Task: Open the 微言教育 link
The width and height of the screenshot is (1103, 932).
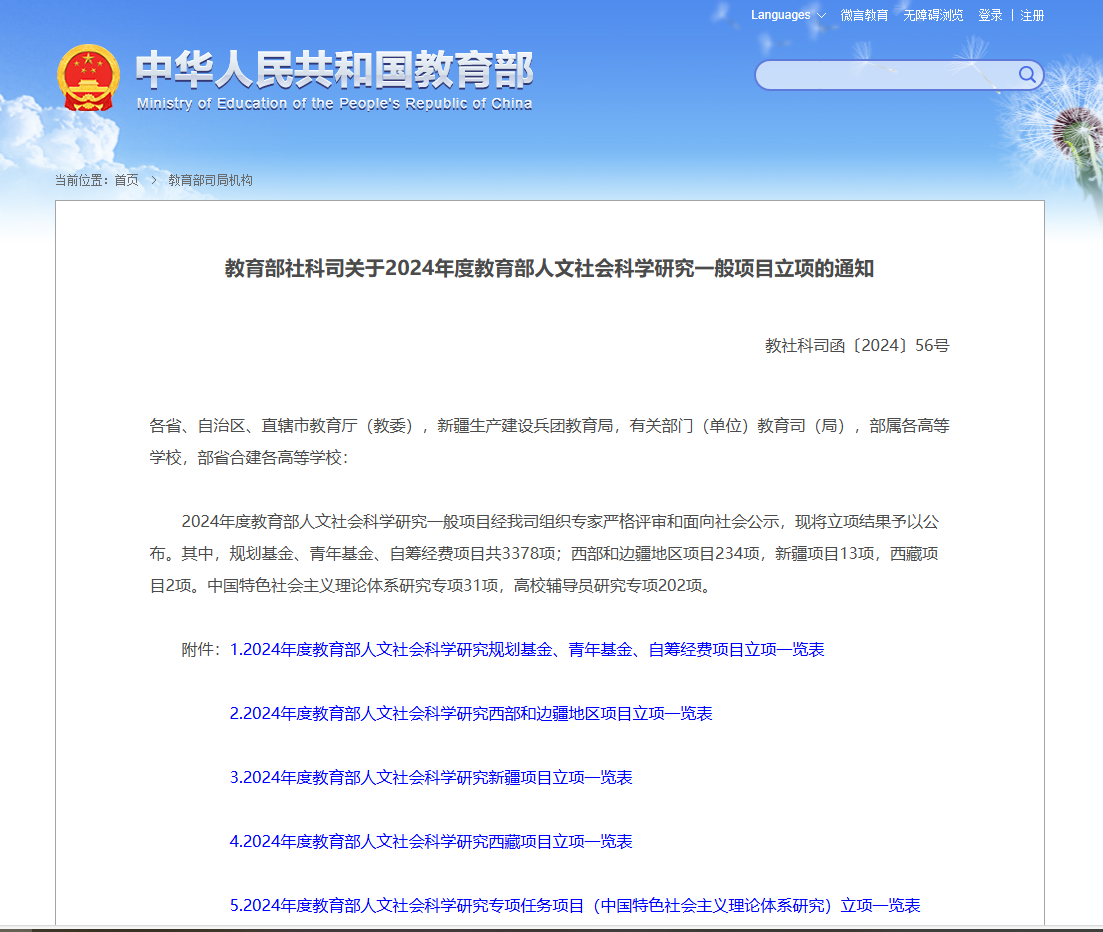Action: click(x=864, y=15)
